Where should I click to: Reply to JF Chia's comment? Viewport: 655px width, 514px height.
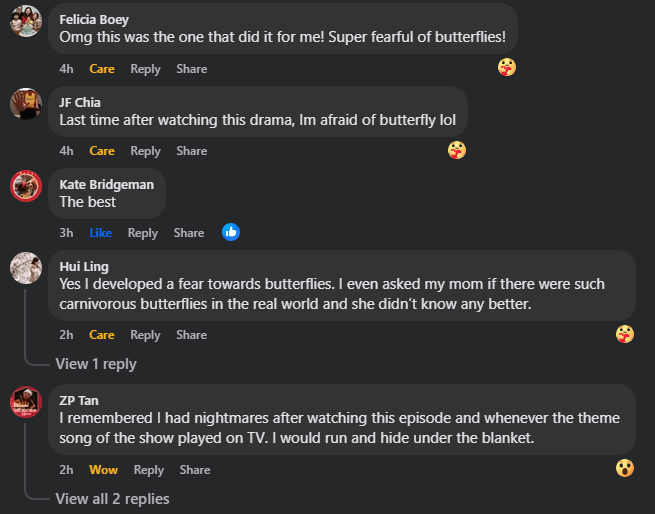point(145,151)
